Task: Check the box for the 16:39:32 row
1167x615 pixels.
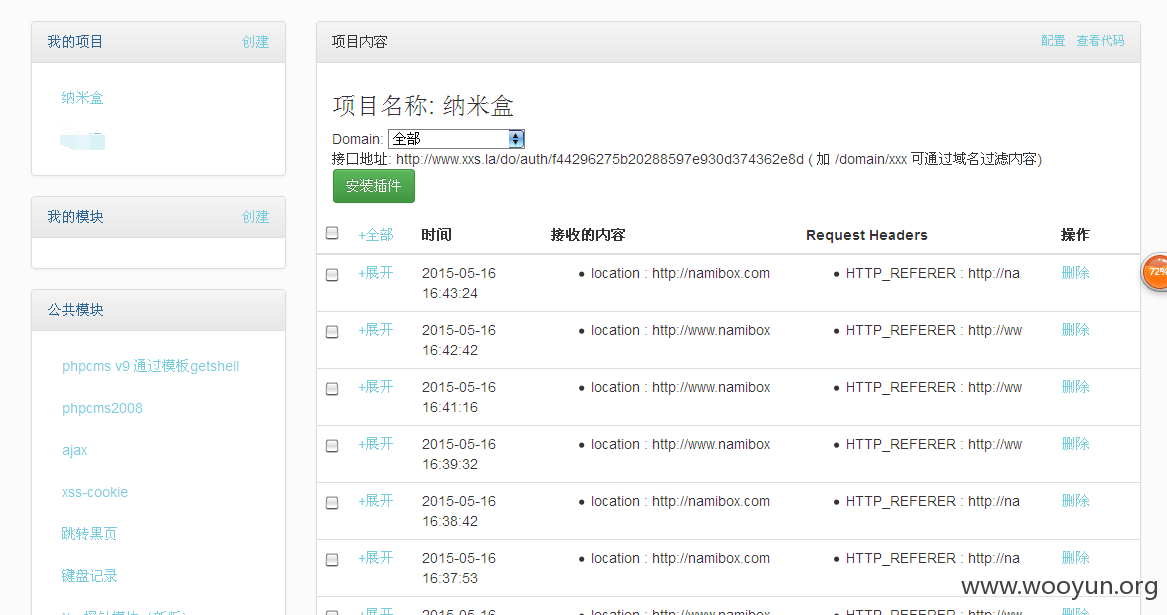Action: pos(332,445)
